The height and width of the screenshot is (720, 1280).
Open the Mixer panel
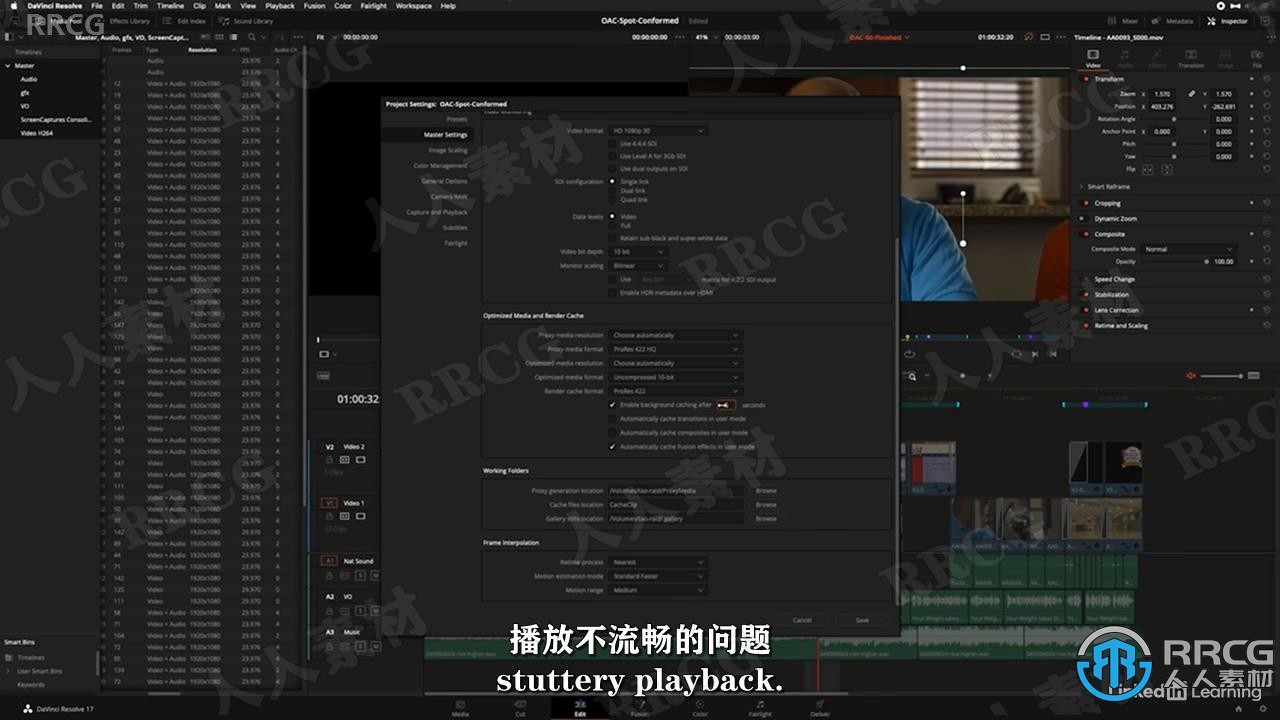1123,20
